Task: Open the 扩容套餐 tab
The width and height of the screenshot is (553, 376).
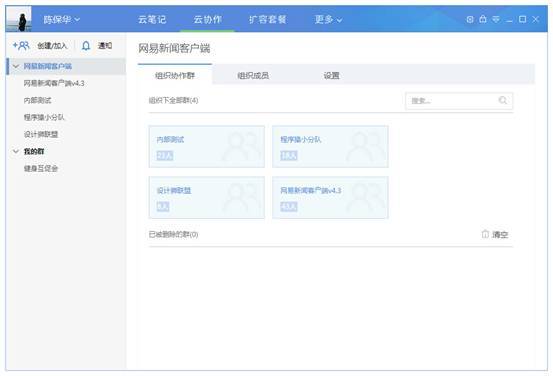Action: click(267, 19)
